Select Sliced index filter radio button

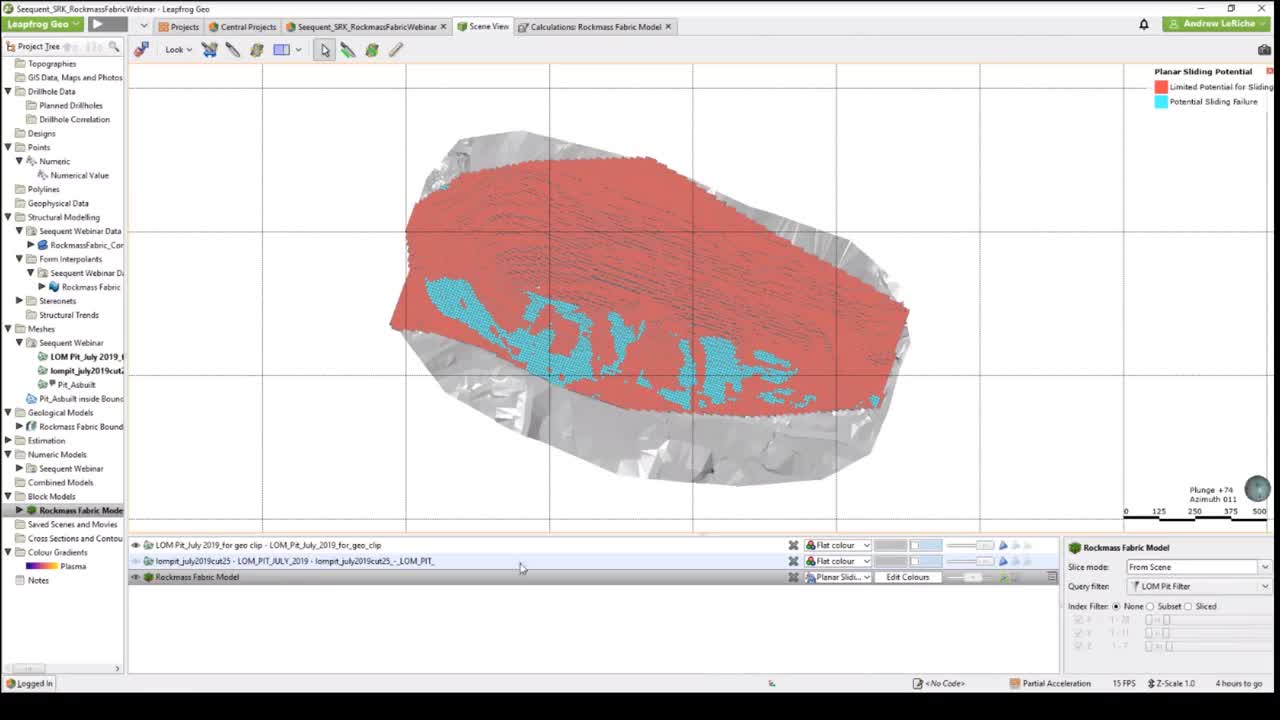pos(1188,606)
